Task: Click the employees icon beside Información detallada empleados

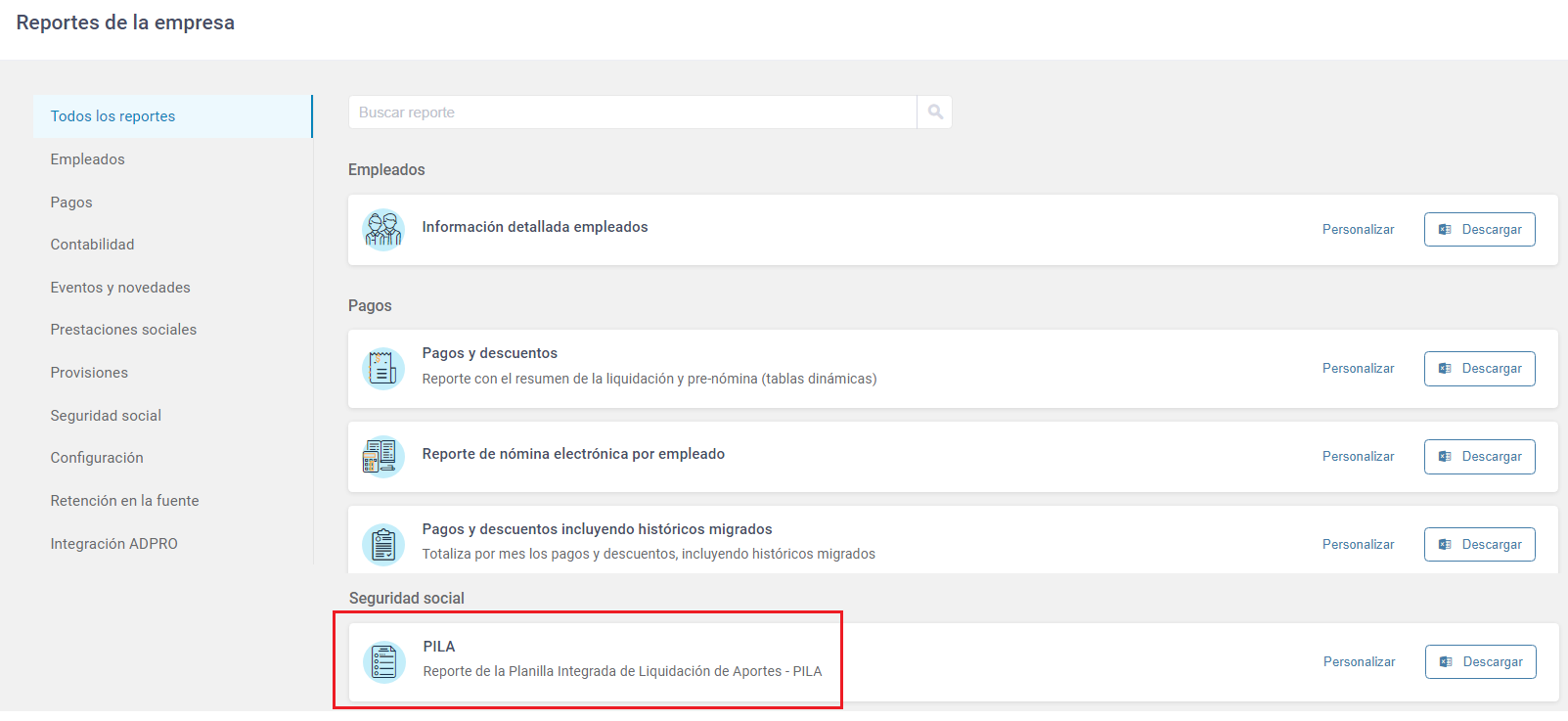Action: tap(383, 230)
